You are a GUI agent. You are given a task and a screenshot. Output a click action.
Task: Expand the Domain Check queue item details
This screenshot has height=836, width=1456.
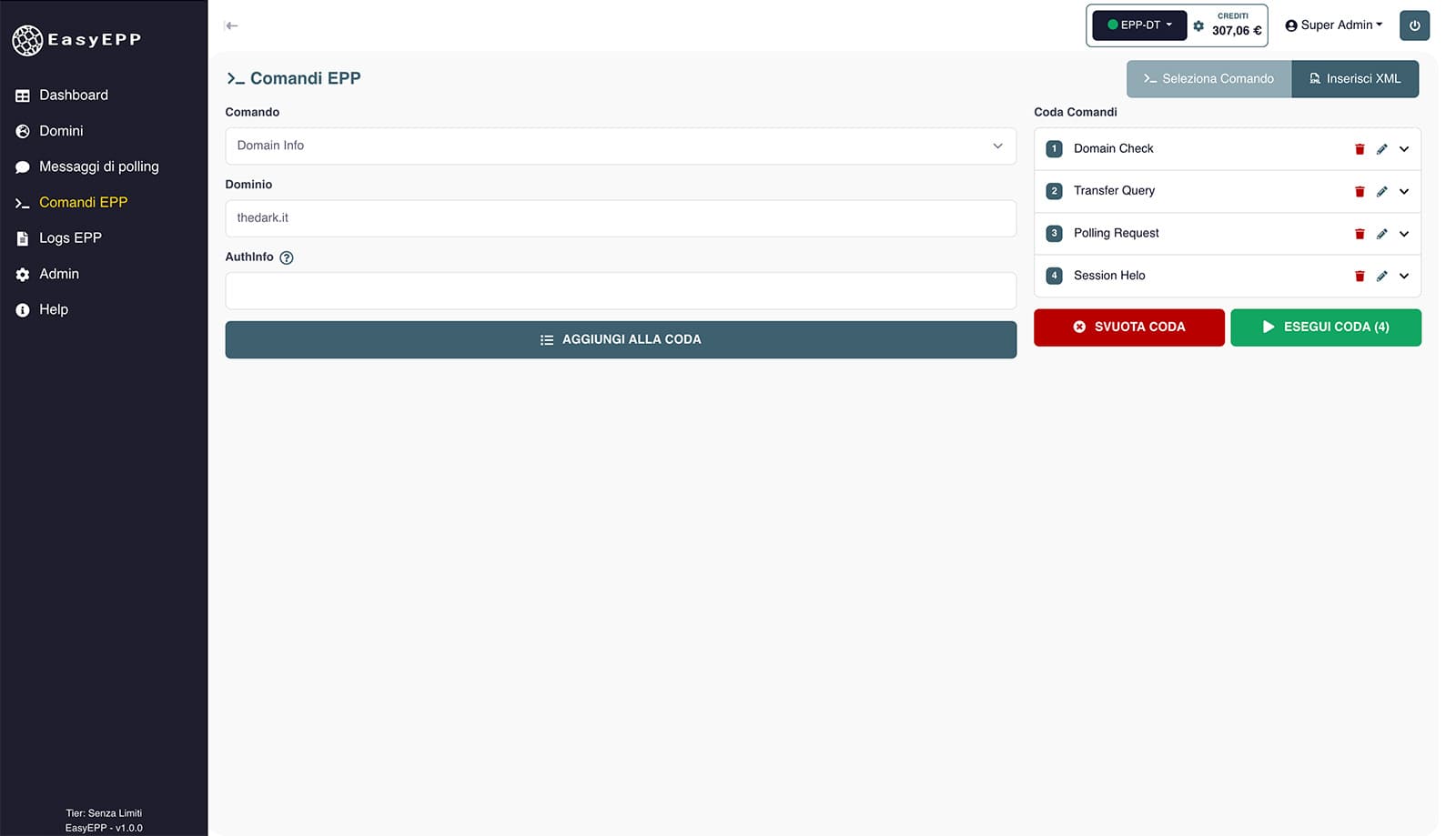[x=1404, y=149]
